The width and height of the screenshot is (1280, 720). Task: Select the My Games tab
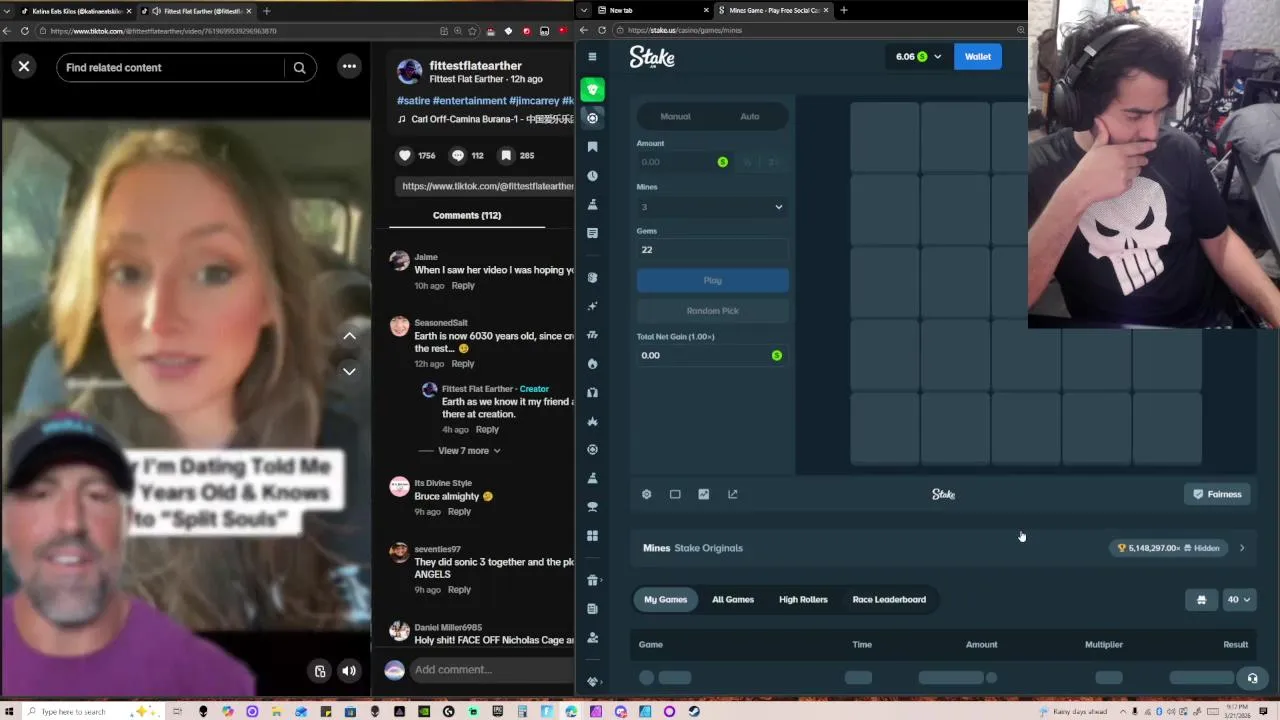665,599
